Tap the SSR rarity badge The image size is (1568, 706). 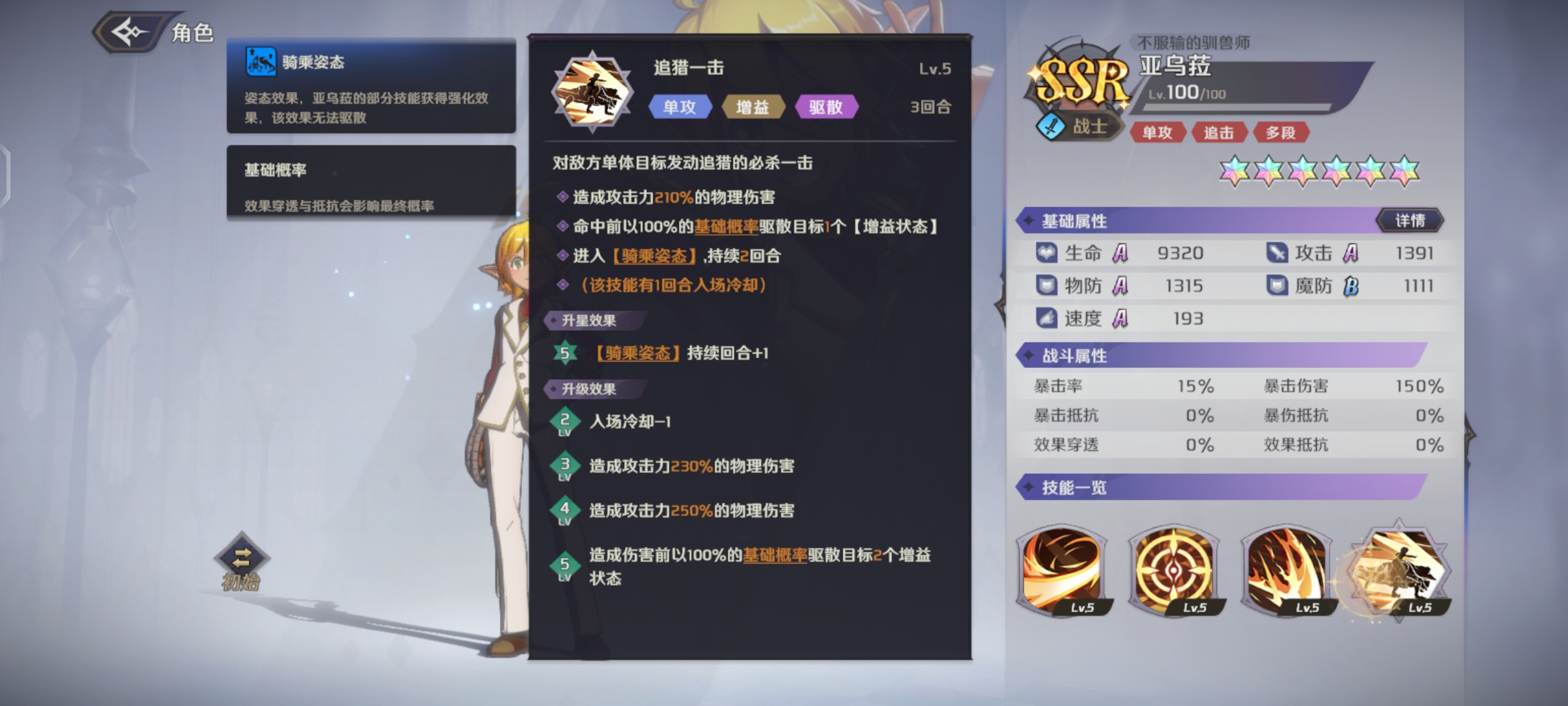coord(1080,80)
